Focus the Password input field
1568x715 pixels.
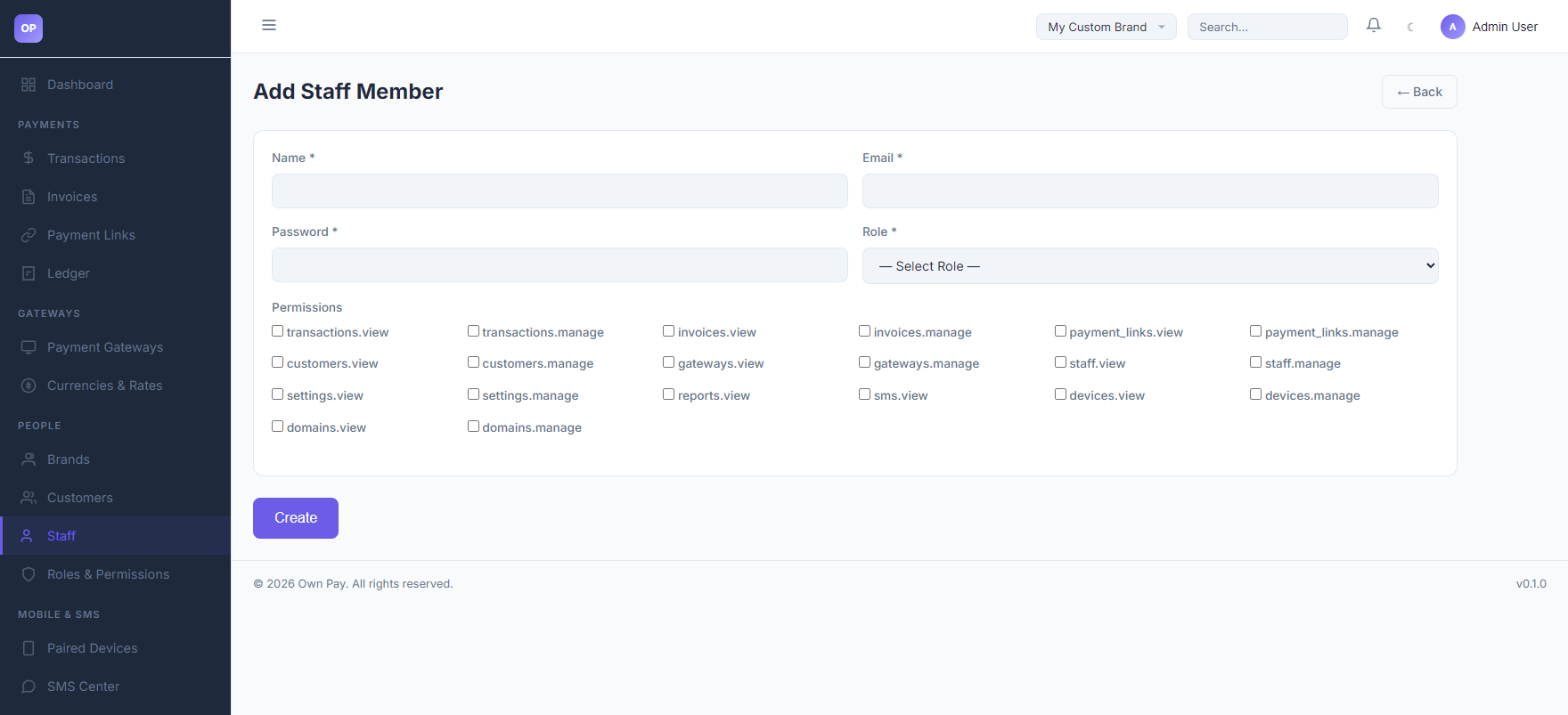(x=559, y=264)
